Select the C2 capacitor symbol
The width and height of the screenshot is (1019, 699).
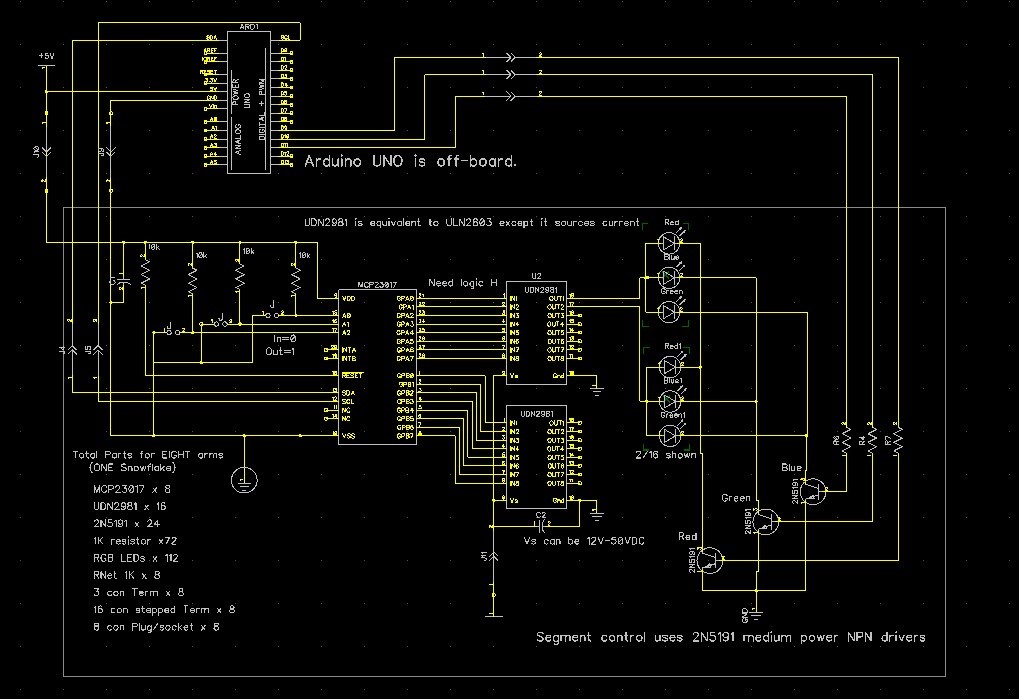(x=540, y=524)
